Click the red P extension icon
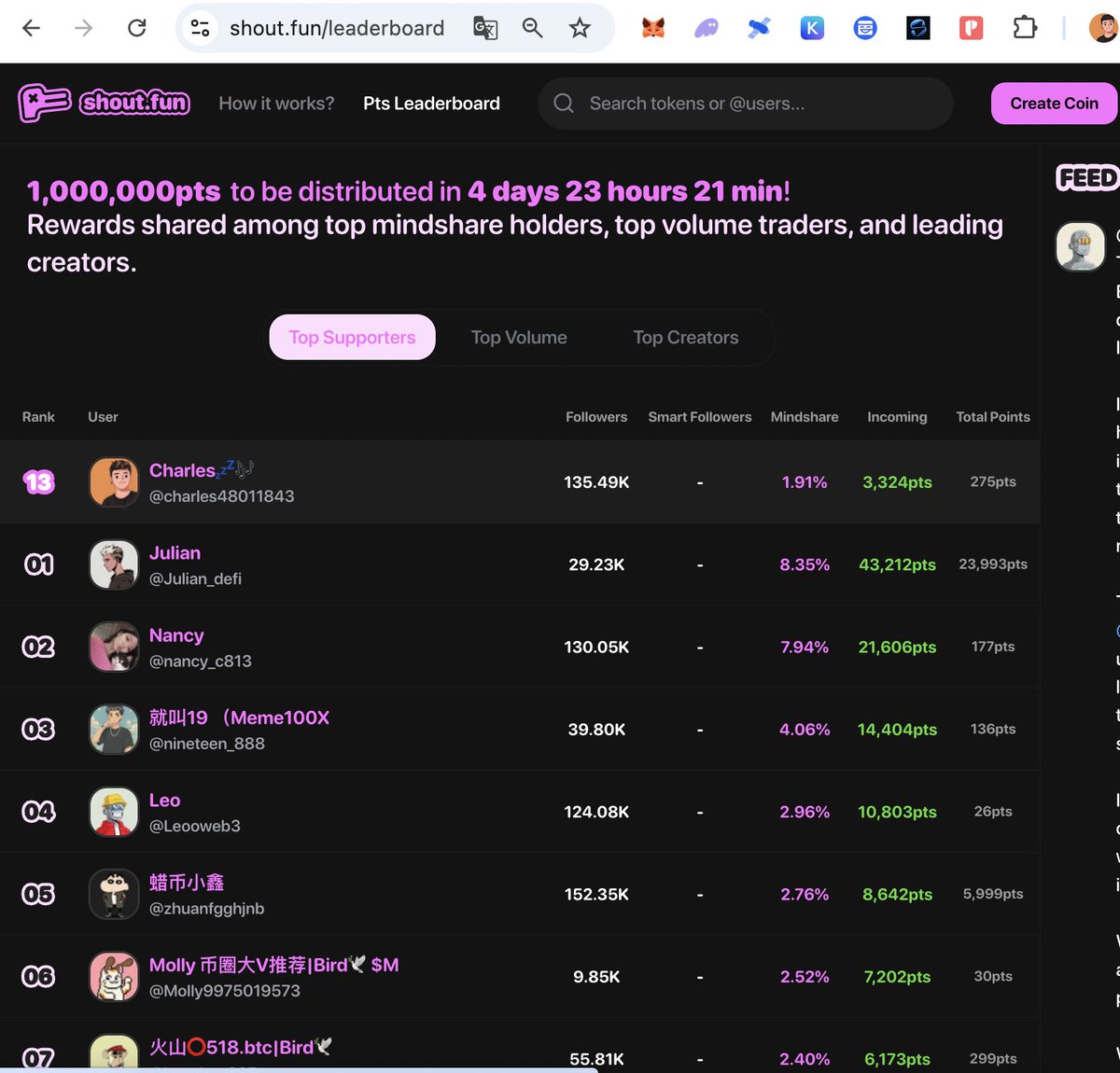The height and width of the screenshot is (1073, 1120). pos(972,28)
